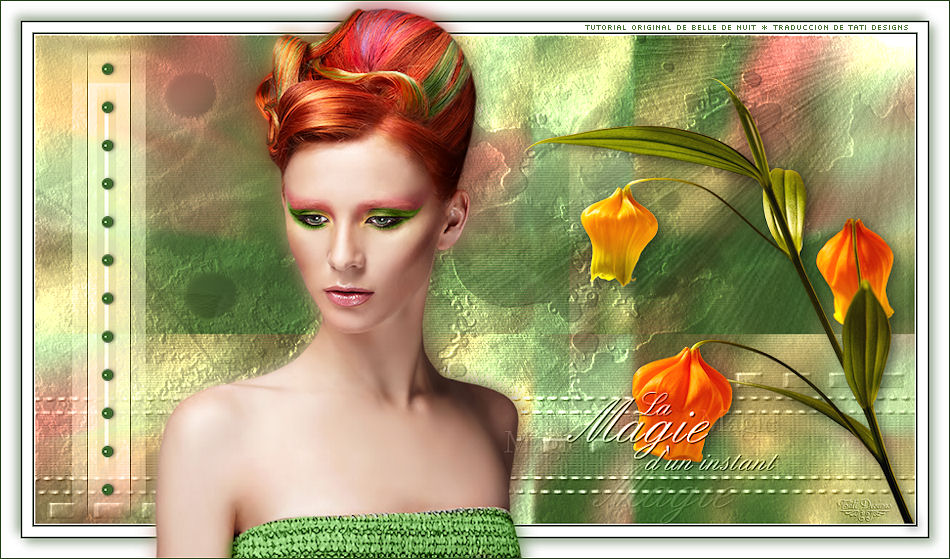
Task: Click the faded reddish circle in the upper-left background
Action: tap(190, 95)
